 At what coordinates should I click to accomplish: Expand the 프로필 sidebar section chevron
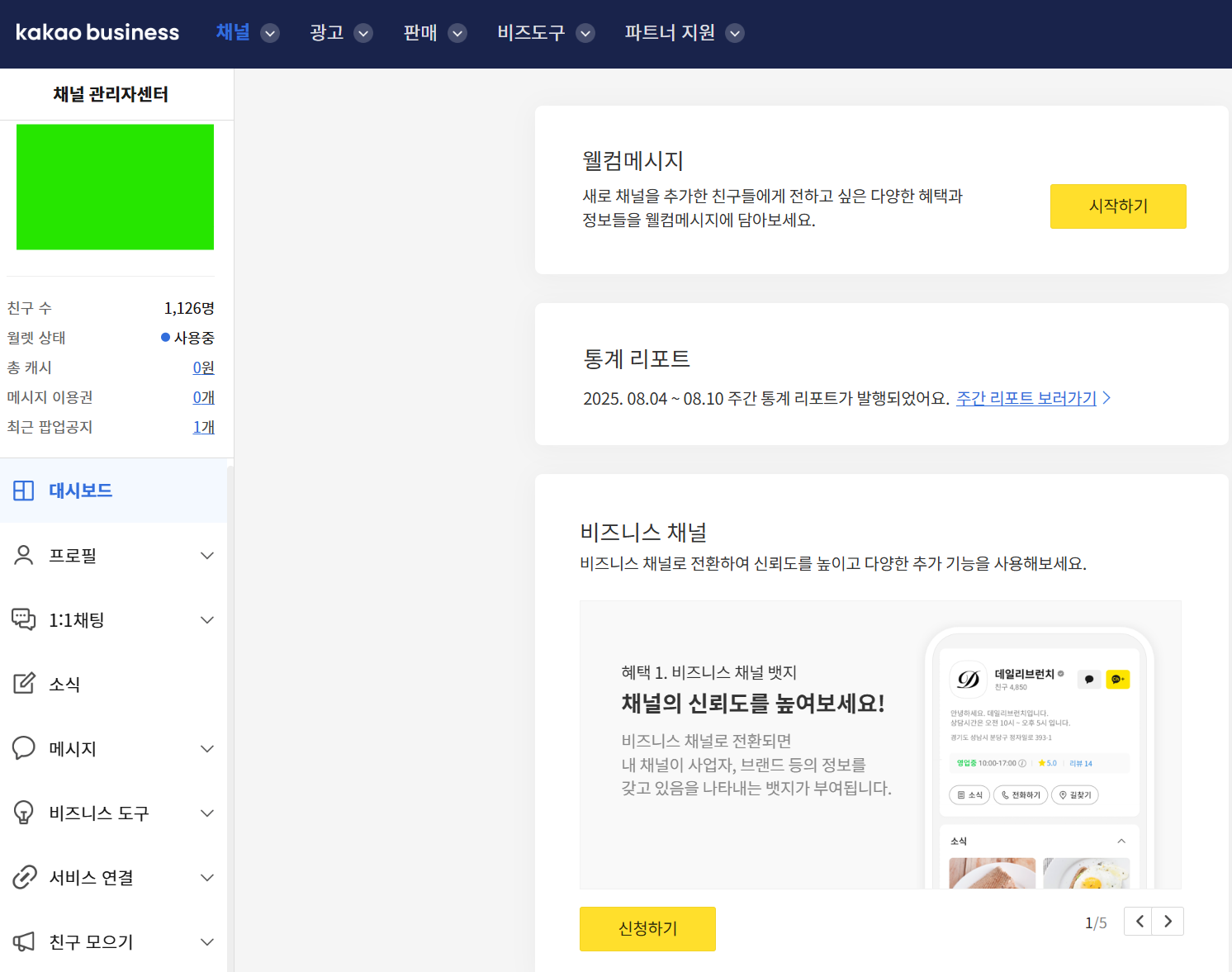coord(207,556)
